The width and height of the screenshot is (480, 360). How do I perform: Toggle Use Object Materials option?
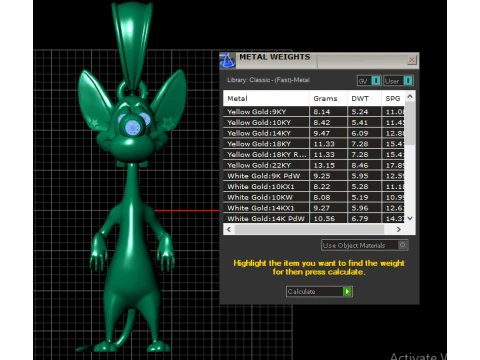click(365, 245)
